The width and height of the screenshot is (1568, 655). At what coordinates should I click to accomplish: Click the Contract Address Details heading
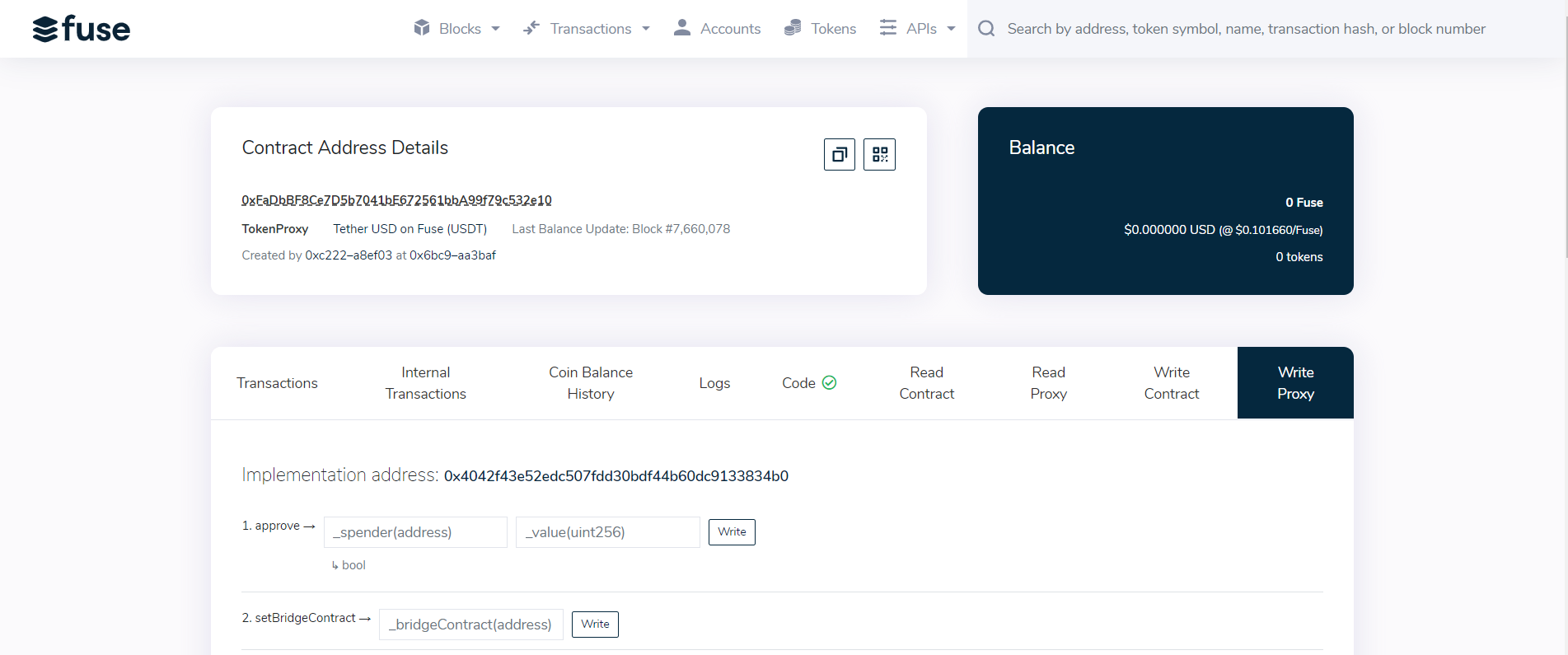point(345,147)
